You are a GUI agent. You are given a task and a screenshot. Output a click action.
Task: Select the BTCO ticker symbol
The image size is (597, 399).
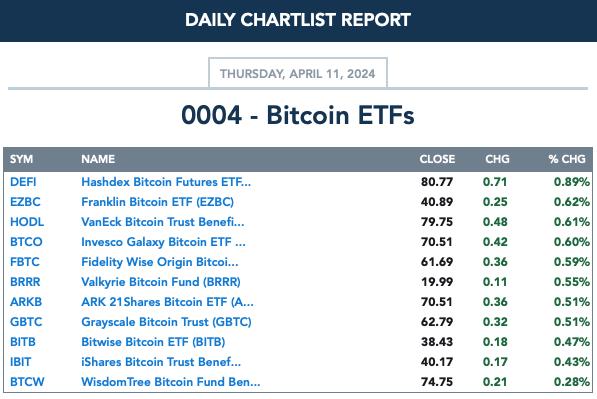[x=26, y=242]
